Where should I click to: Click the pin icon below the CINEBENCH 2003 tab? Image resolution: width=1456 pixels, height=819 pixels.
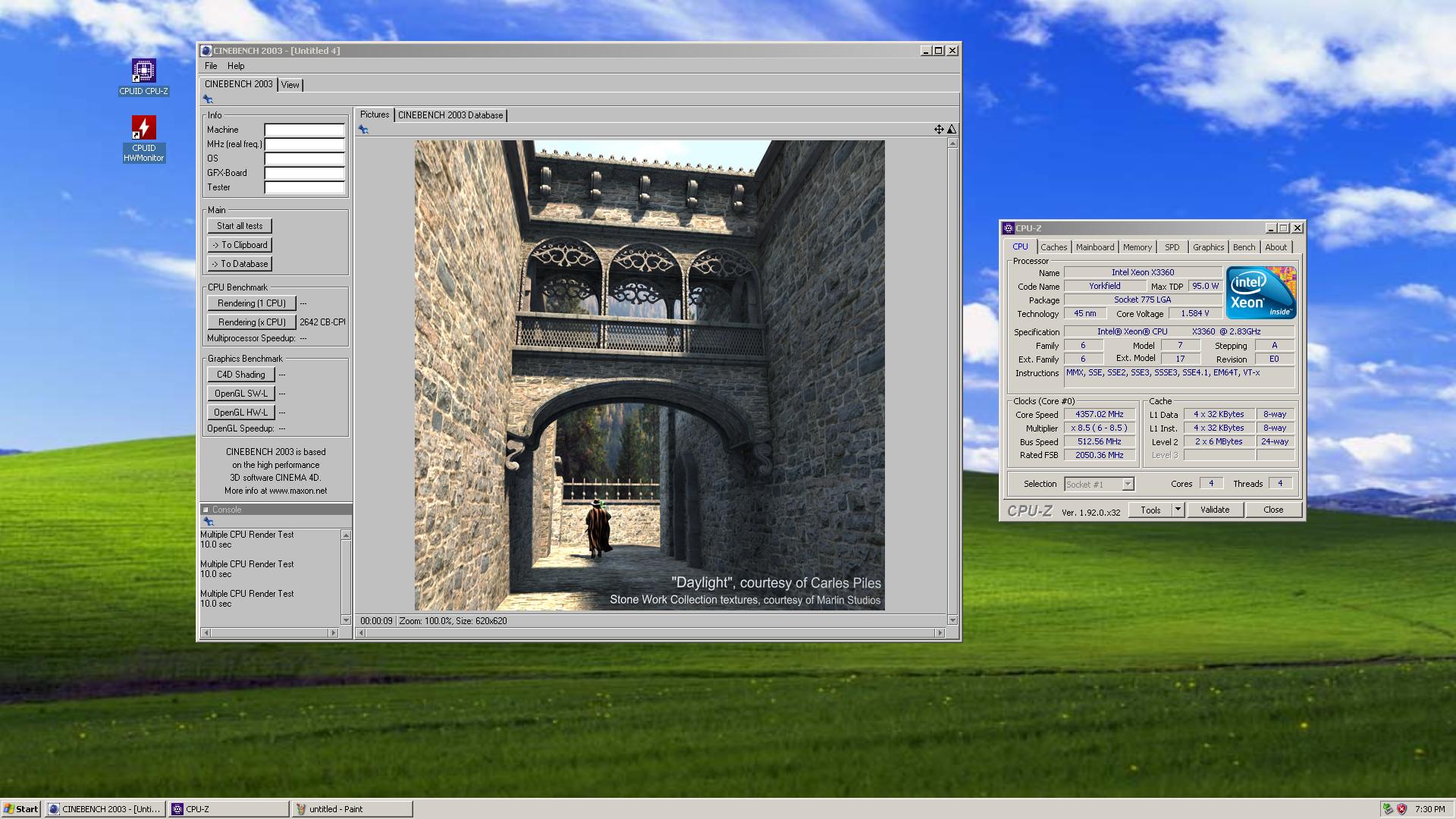(x=208, y=99)
